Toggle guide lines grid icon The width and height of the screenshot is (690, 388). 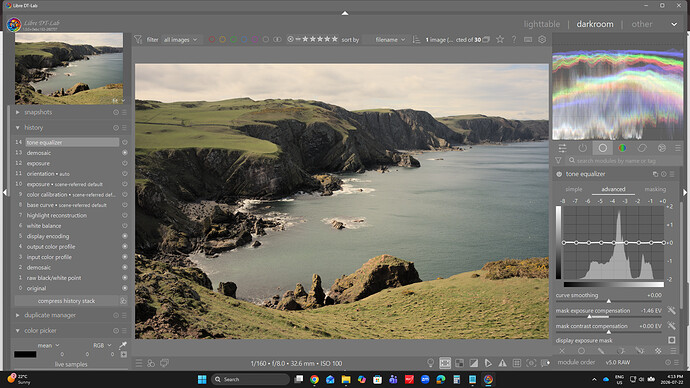(517, 363)
